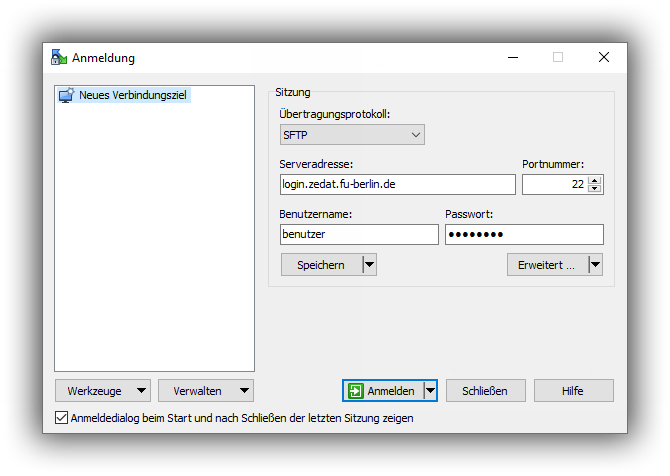Expand the Erweitert dropdown arrow

(596, 265)
